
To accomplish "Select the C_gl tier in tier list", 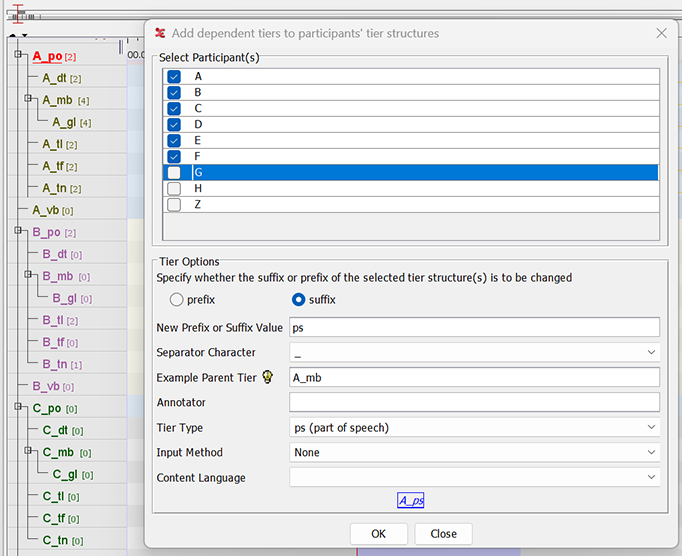I will pyautogui.click(x=65, y=475).
